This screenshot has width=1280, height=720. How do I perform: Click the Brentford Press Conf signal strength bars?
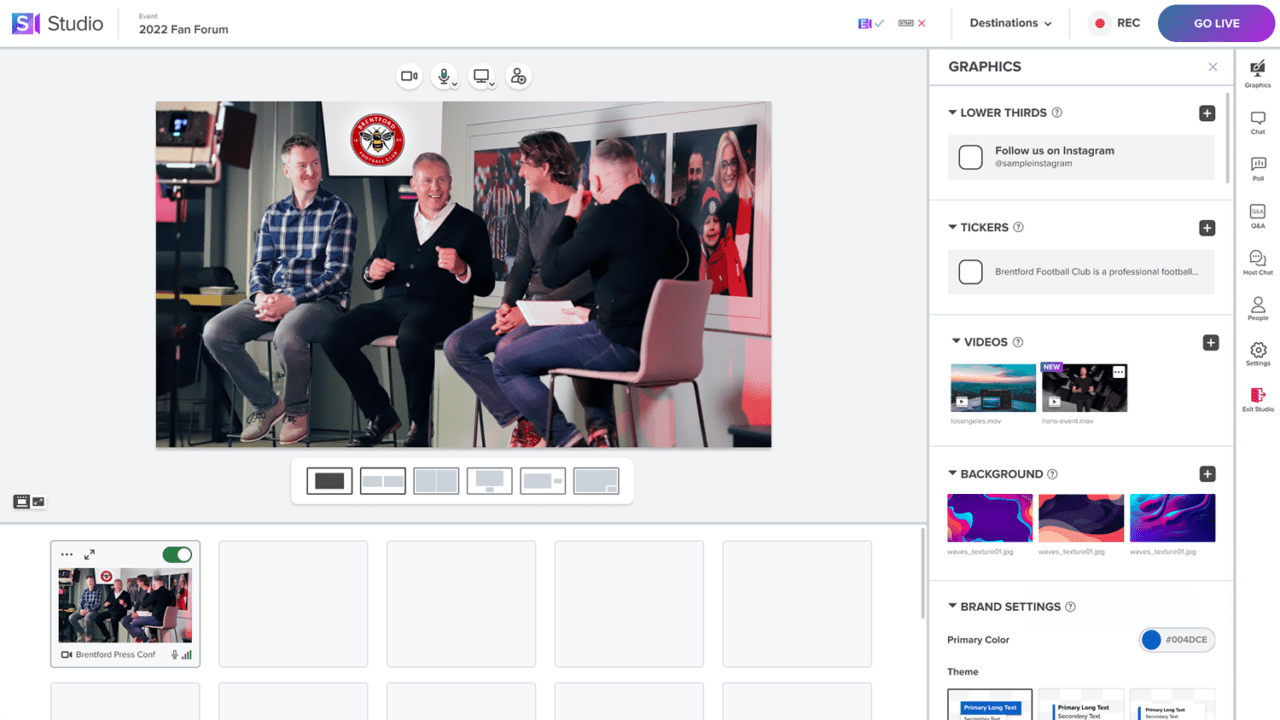187,655
